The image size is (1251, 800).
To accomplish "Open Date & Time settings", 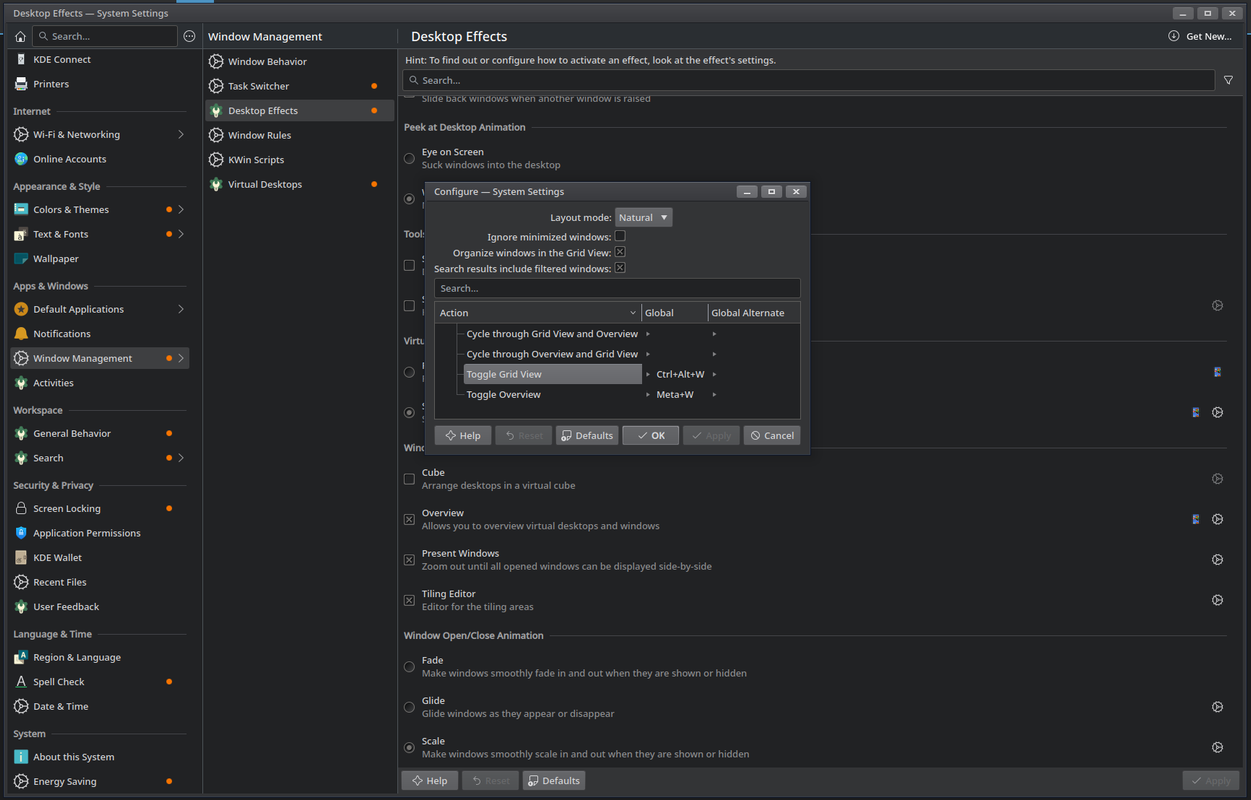I will [99, 706].
